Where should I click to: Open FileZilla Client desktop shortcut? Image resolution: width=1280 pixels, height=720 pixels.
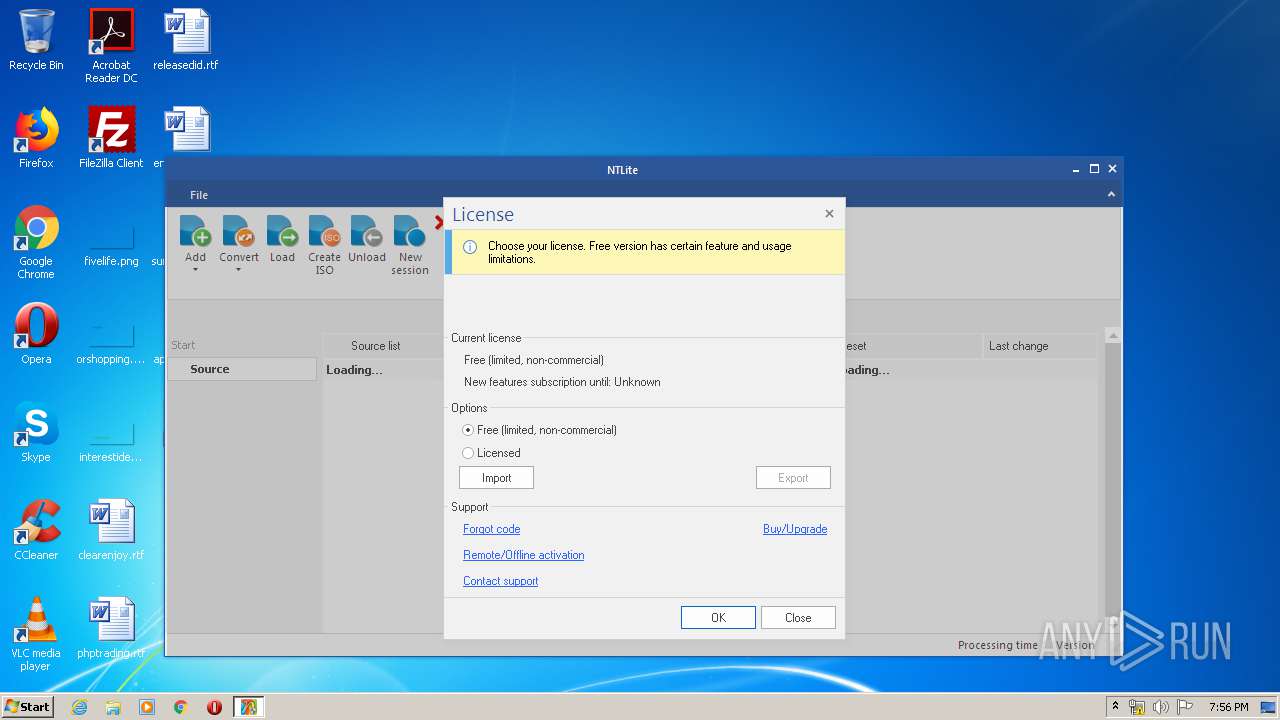tap(111, 138)
